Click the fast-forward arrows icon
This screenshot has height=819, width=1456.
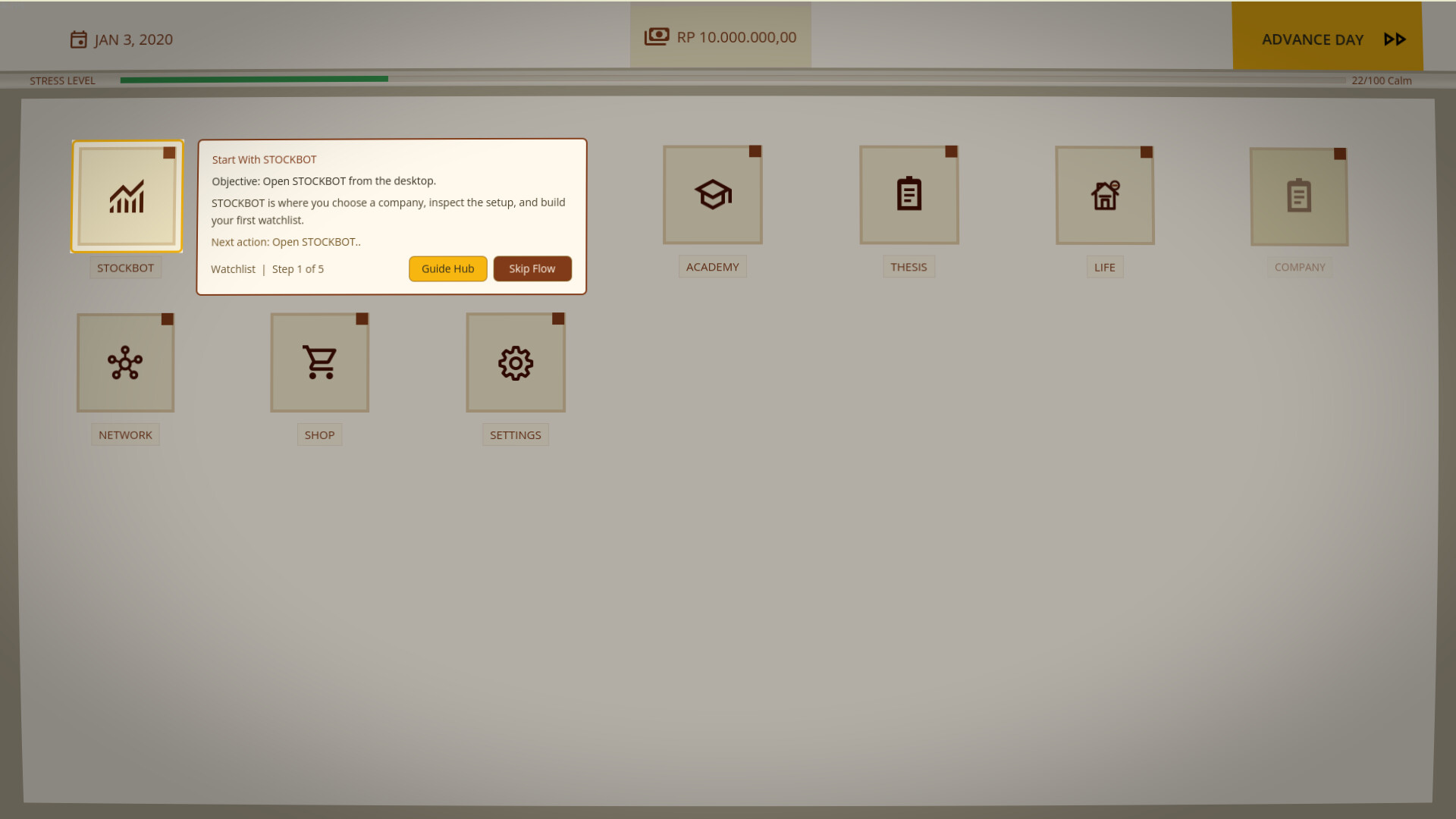click(x=1395, y=39)
